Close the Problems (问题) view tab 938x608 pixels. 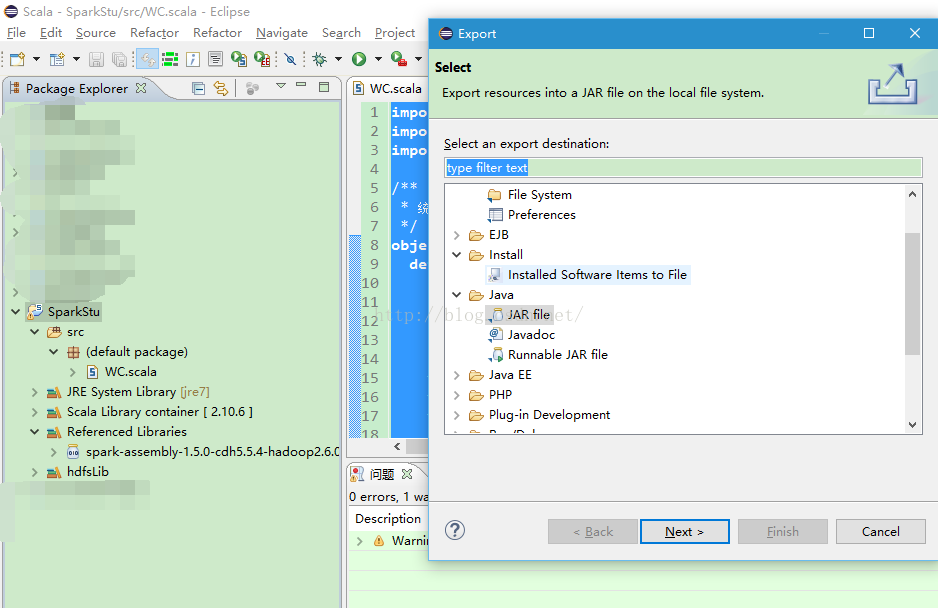[407, 474]
